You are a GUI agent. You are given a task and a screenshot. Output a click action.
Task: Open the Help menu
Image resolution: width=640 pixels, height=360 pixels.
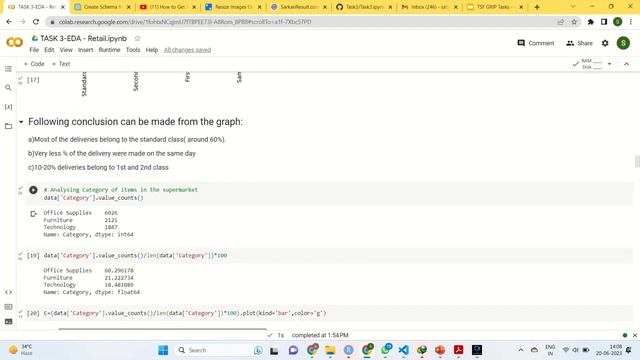[151, 50]
